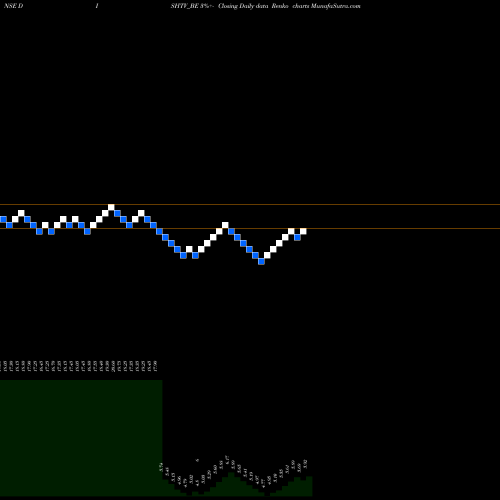The image size is (500, 500).
Task: Click the MunafaSutra.com label in the title
Action: pos(335,6)
